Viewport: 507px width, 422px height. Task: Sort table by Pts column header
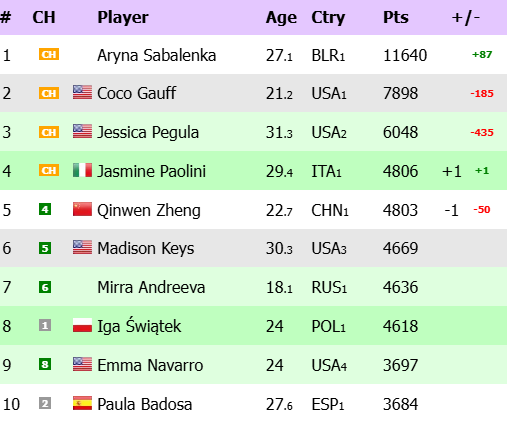tap(396, 17)
